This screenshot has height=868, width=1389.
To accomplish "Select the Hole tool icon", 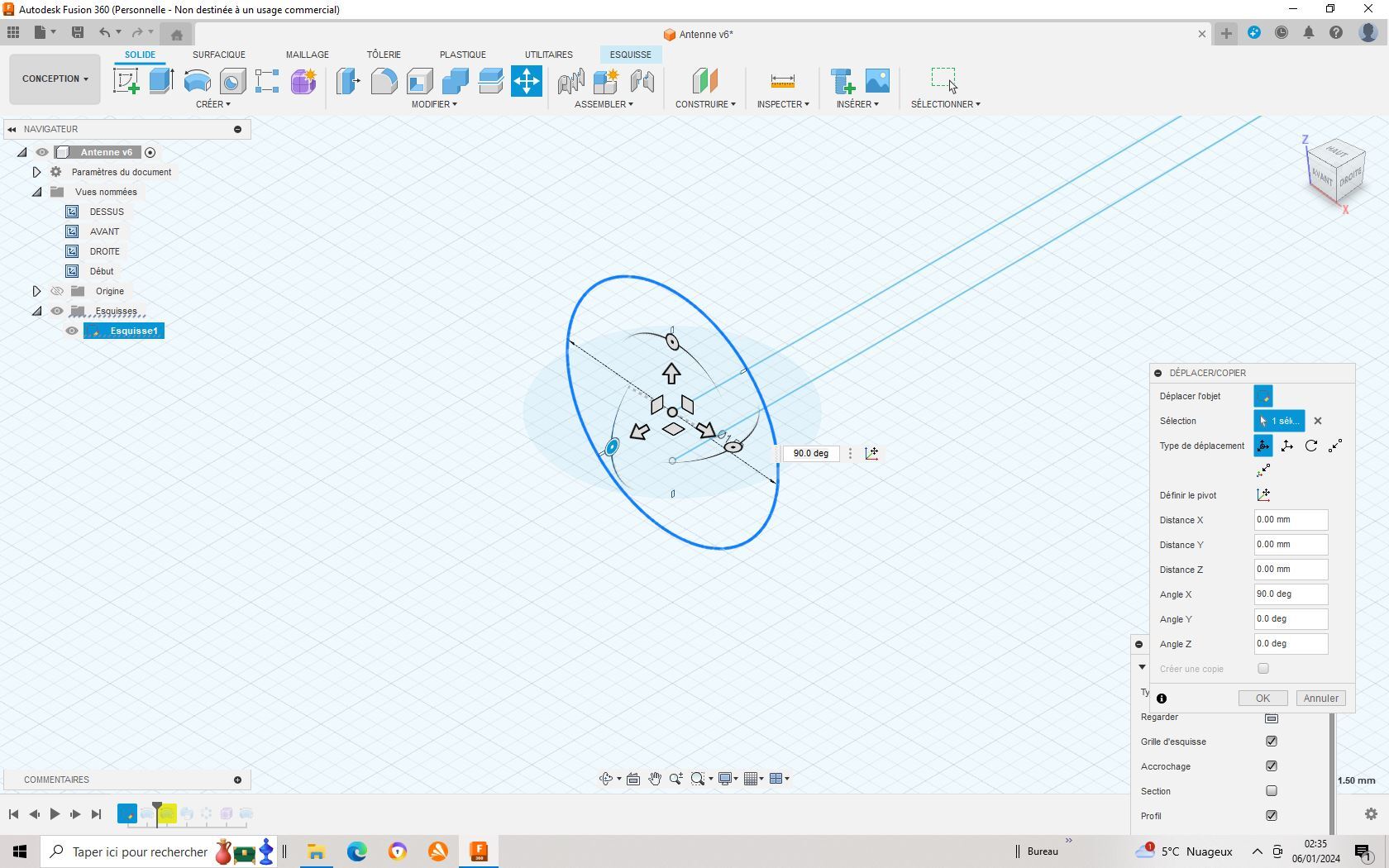I will (x=232, y=81).
